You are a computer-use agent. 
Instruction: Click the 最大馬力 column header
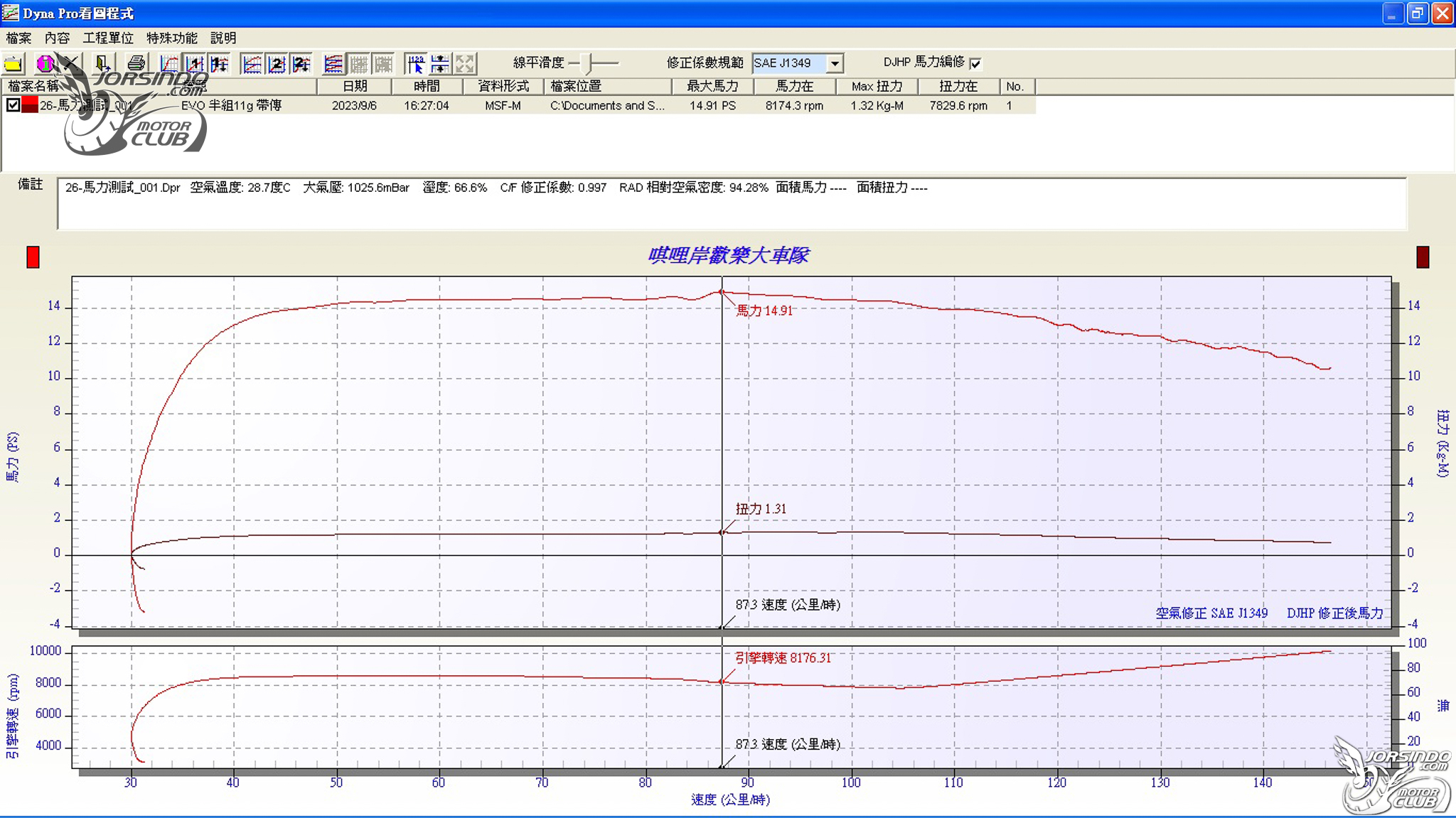pos(712,86)
